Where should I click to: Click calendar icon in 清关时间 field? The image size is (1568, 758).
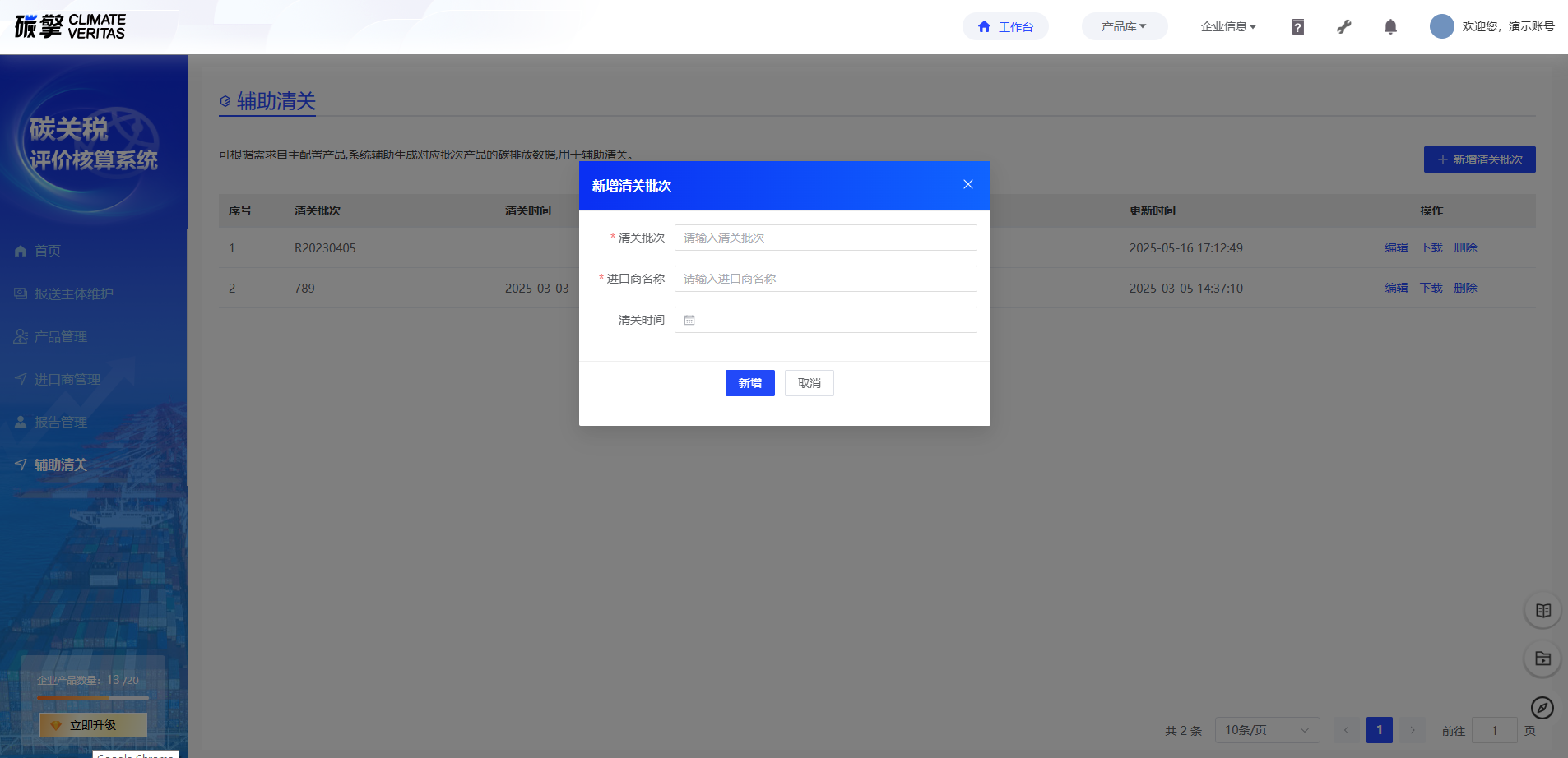[x=689, y=321]
